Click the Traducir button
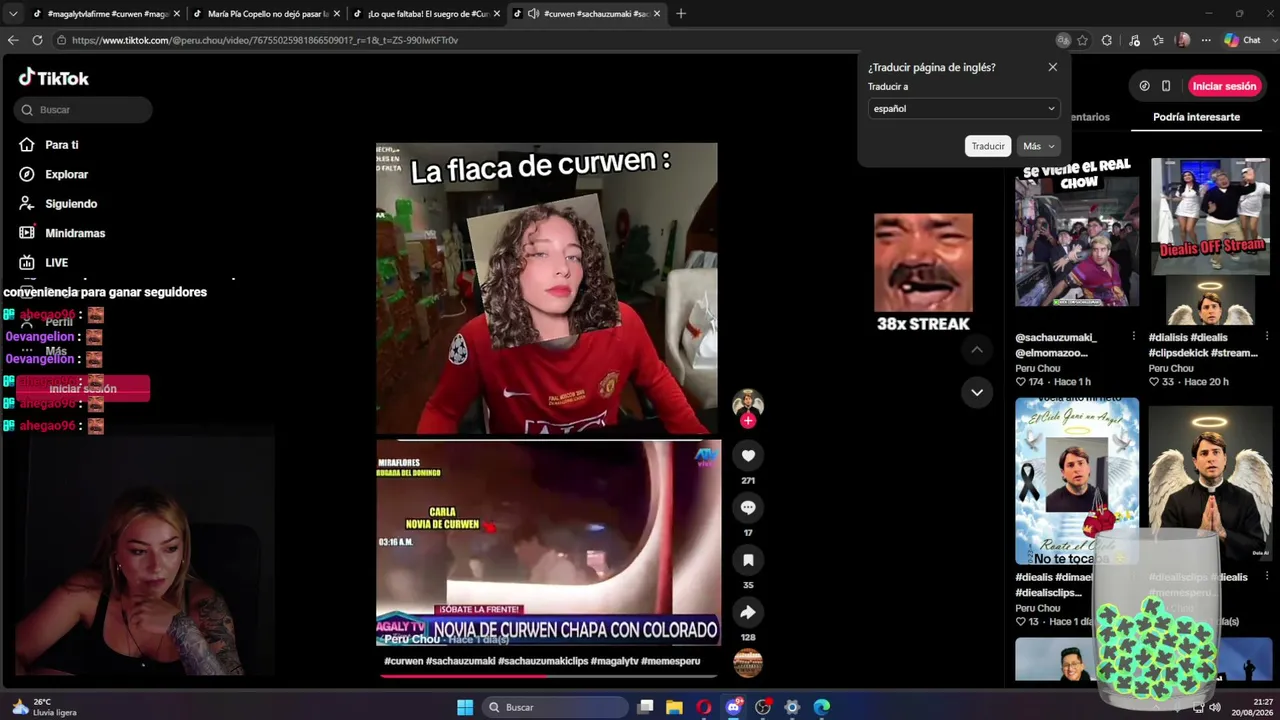This screenshot has width=1280, height=720. 988,146
